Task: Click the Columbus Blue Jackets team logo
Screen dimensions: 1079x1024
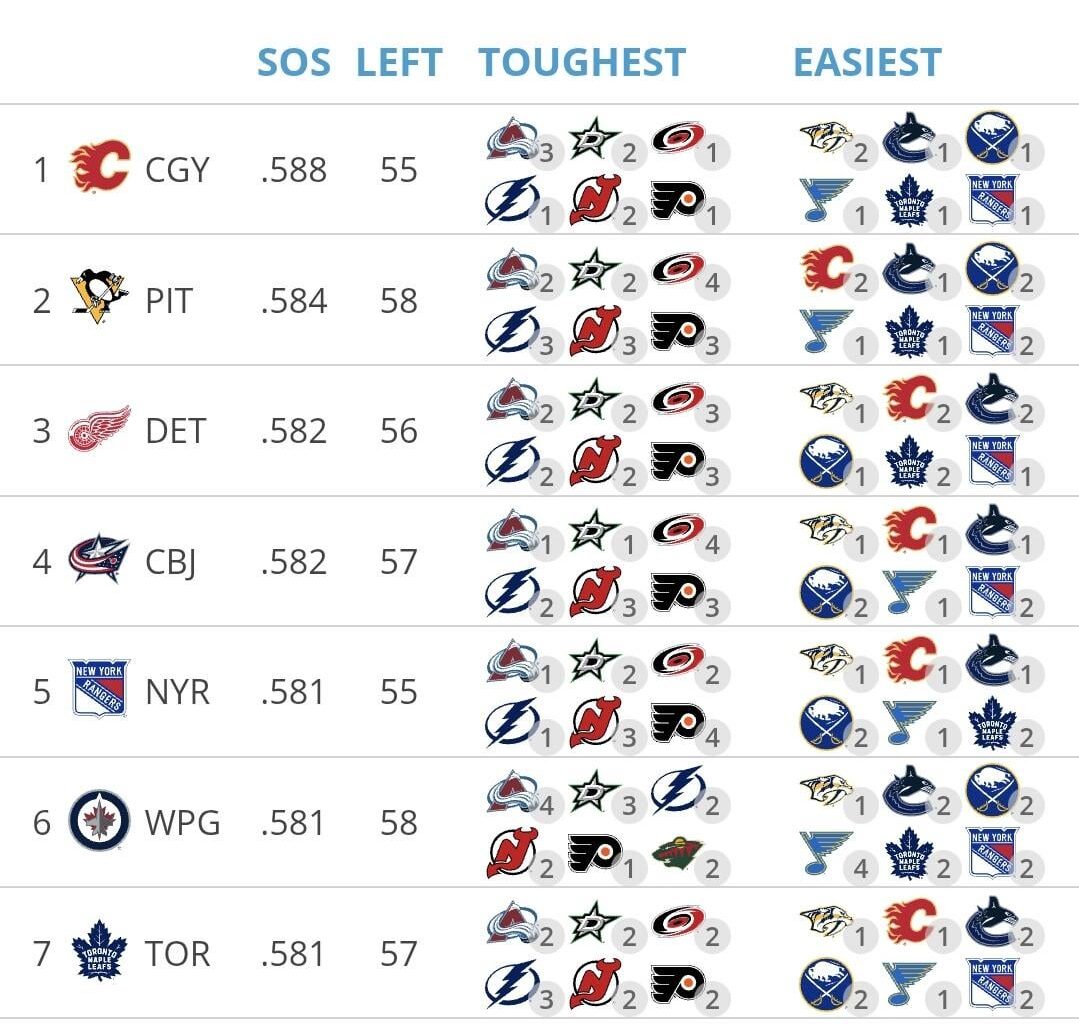Action: pyautogui.click(x=100, y=560)
